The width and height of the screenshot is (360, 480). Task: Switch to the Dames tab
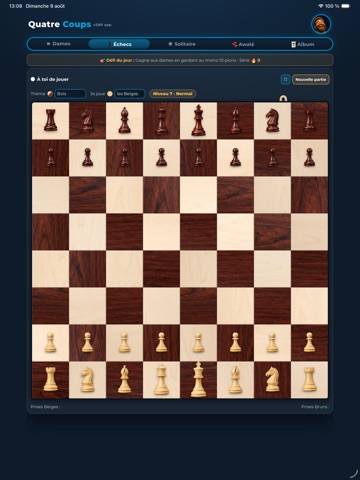pyautogui.click(x=58, y=44)
